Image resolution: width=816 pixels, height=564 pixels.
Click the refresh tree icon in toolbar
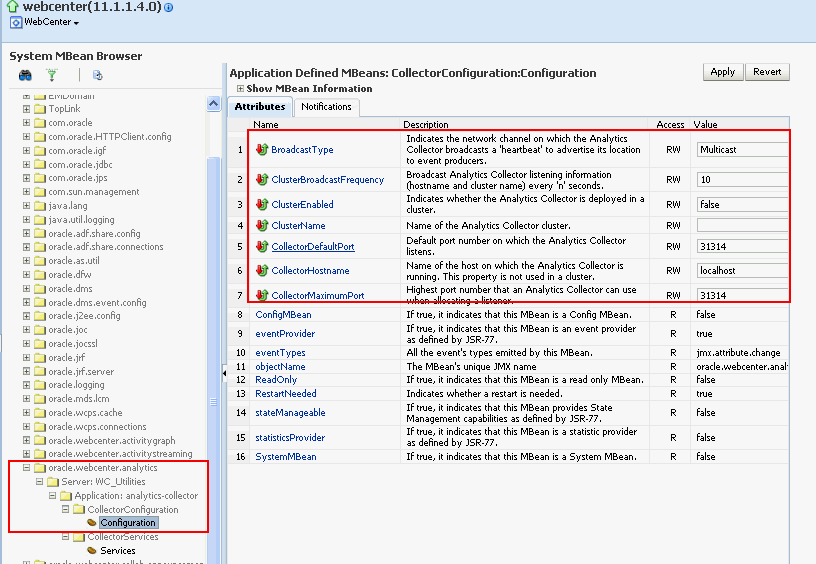click(x=97, y=75)
